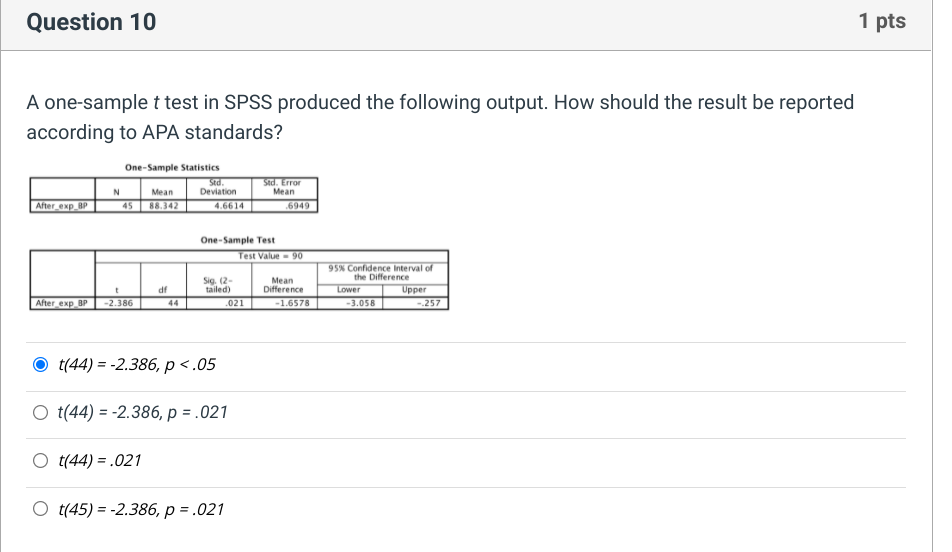Click the Std. Error Mean value .6949
This screenshot has width=952, height=552.
tap(285, 206)
